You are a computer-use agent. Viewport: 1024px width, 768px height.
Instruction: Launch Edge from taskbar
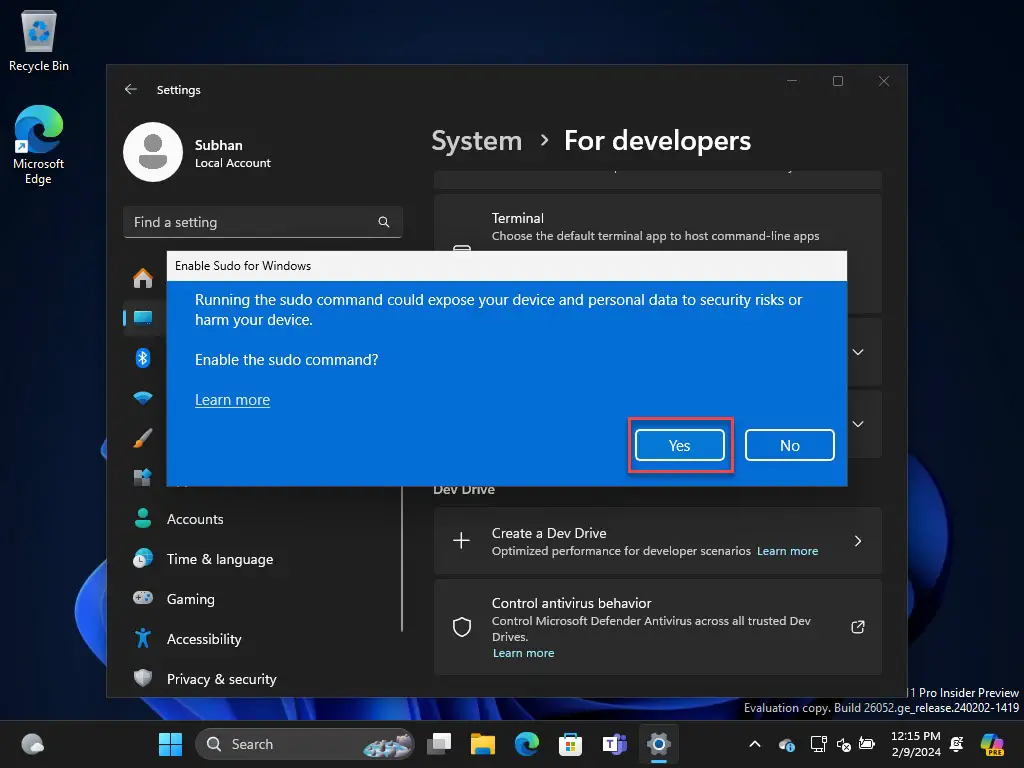point(526,744)
